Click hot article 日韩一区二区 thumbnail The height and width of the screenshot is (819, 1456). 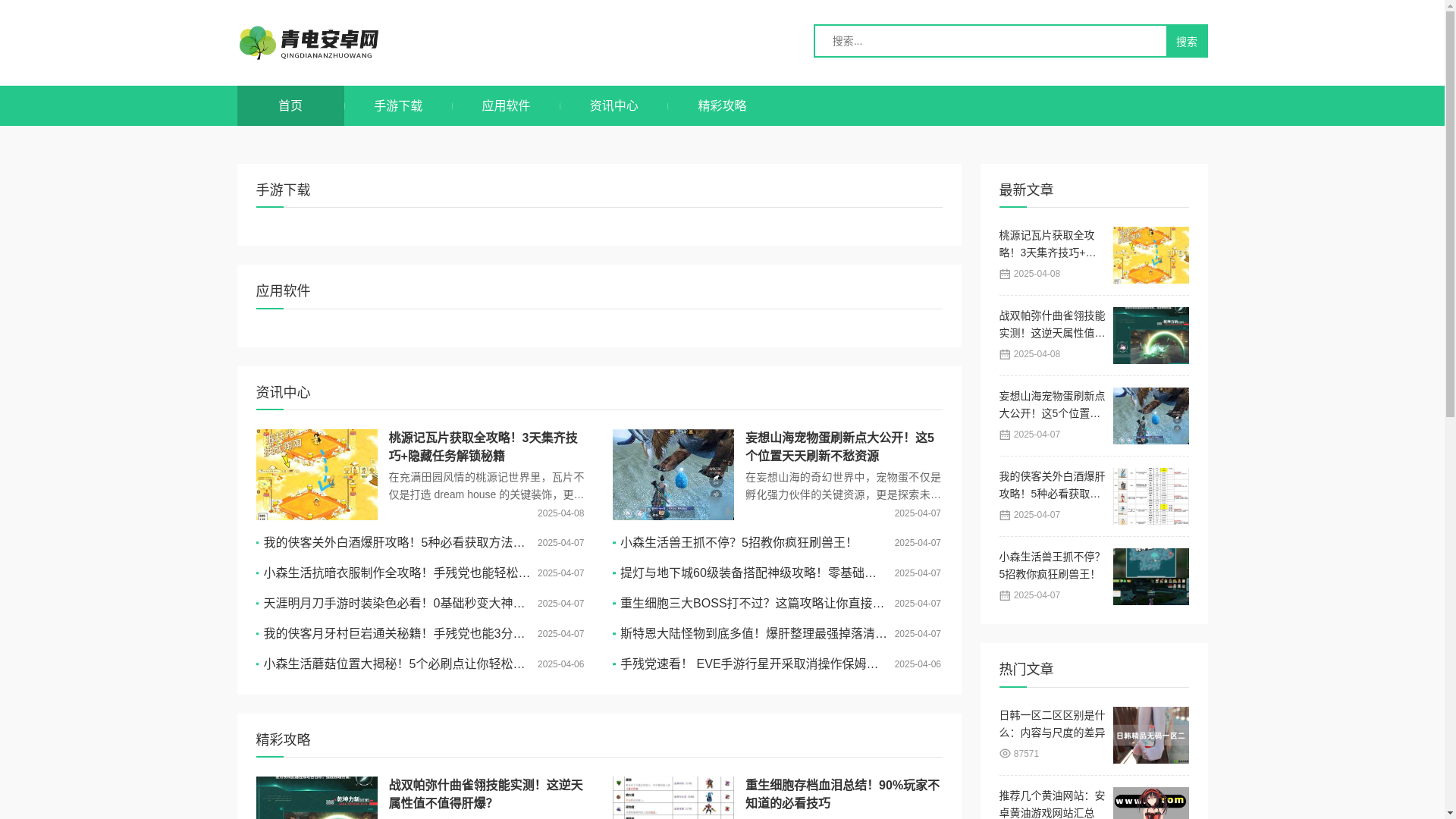pyautogui.click(x=1151, y=735)
